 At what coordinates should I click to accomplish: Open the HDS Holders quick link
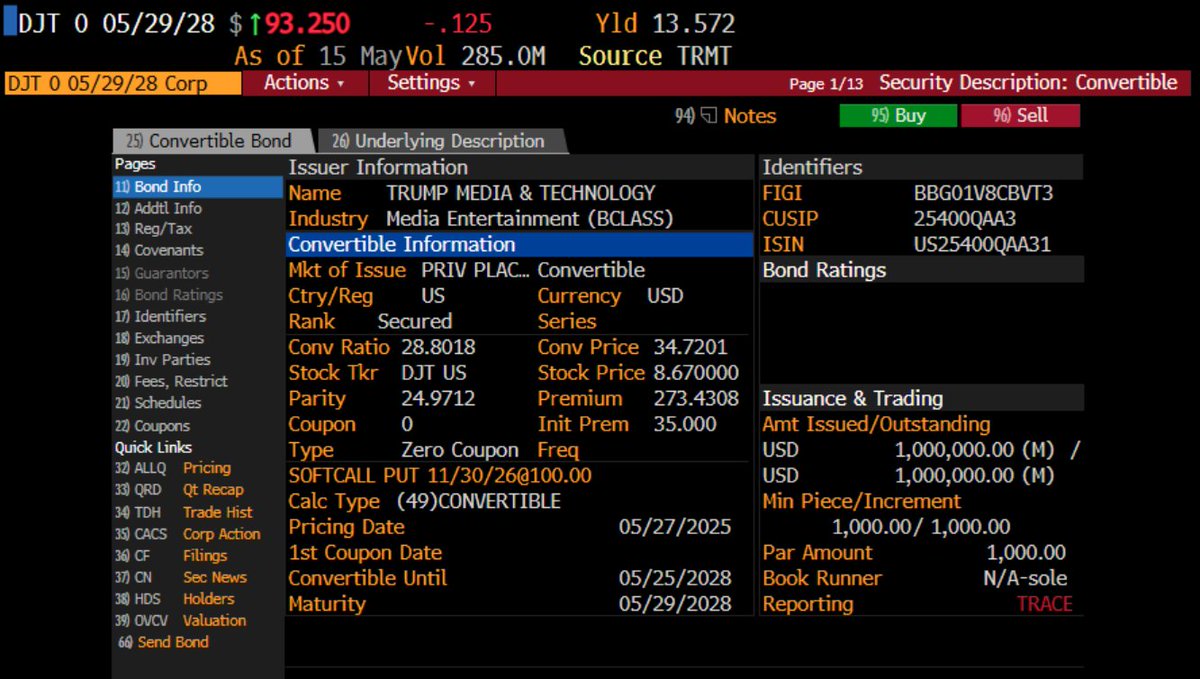click(175, 599)
